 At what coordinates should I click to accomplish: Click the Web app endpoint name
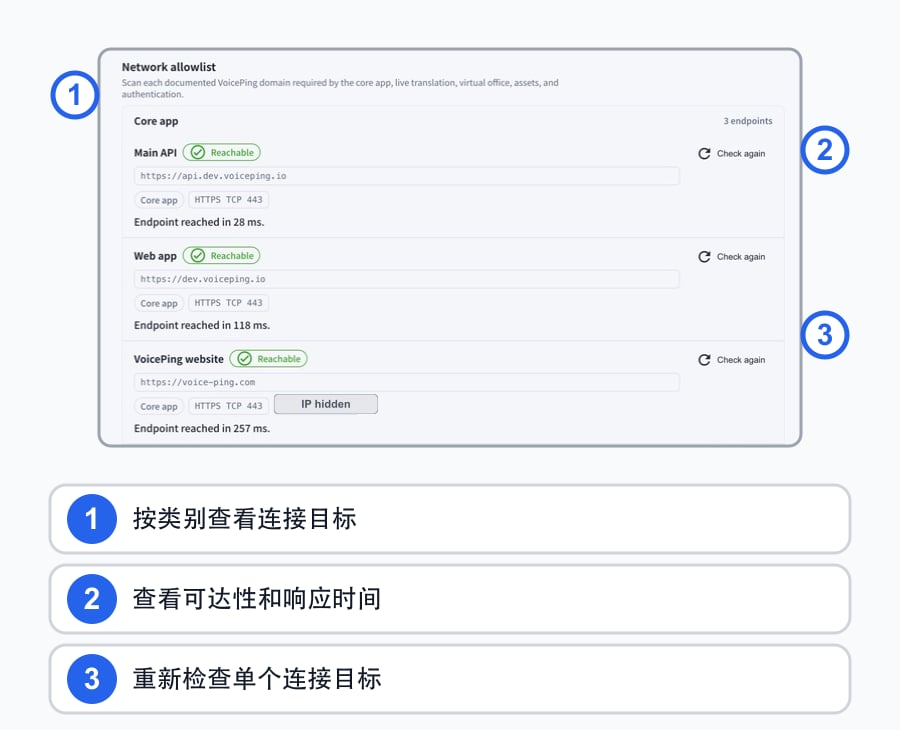(x=156, y=256)
